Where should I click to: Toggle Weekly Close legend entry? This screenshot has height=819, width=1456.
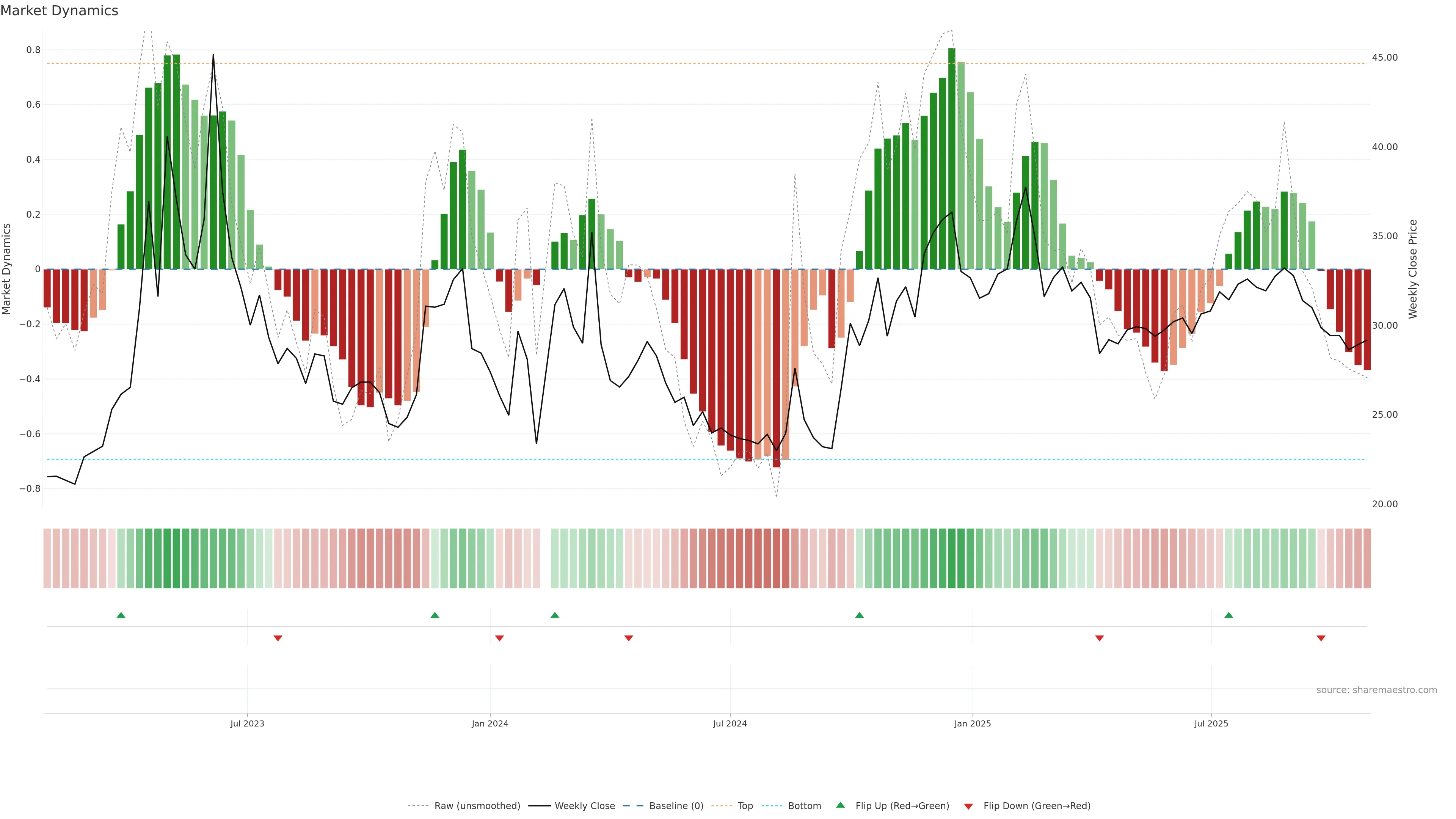pos(584,806)
